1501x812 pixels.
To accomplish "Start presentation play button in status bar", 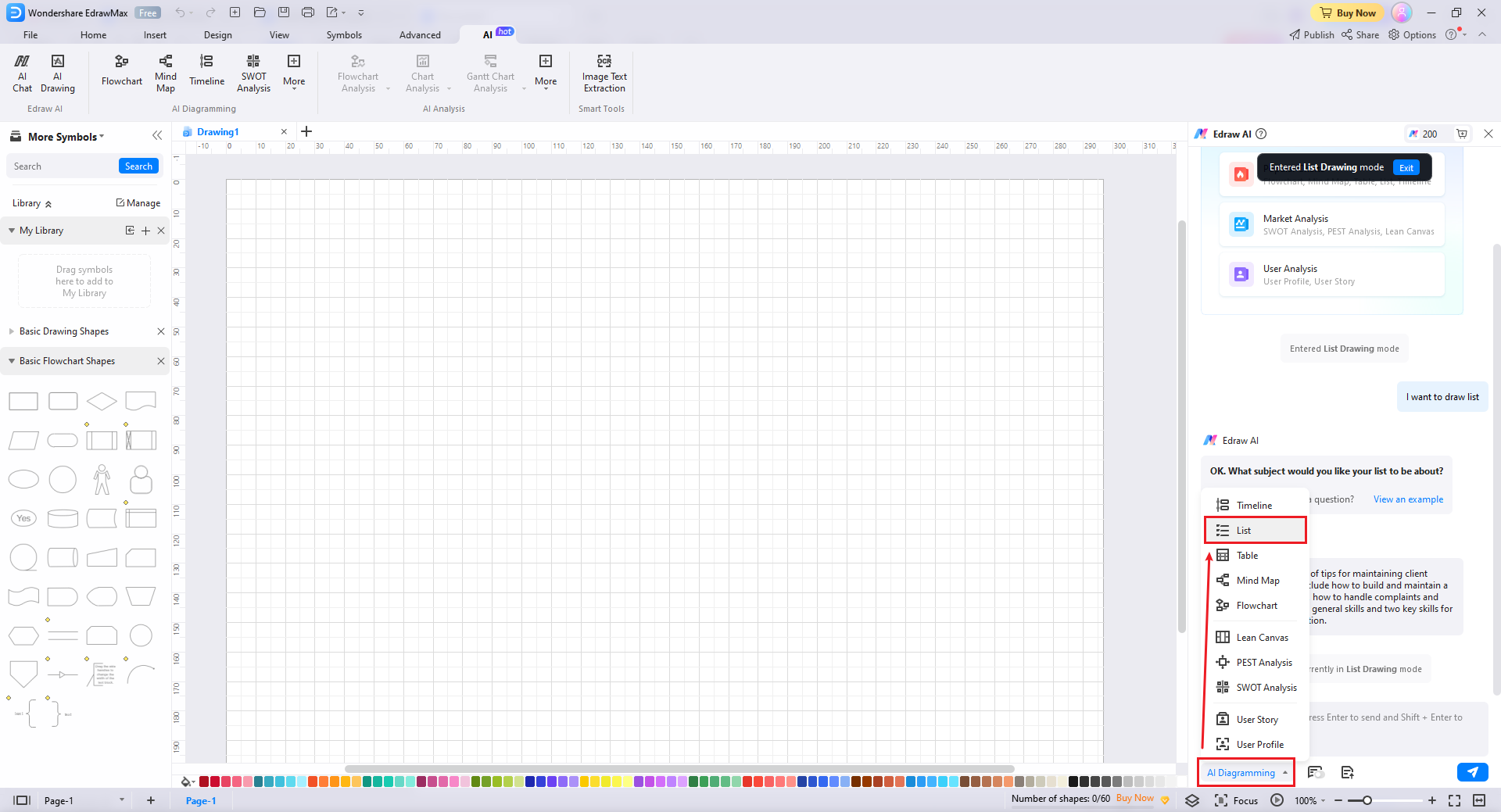I will pos(1277,800).
